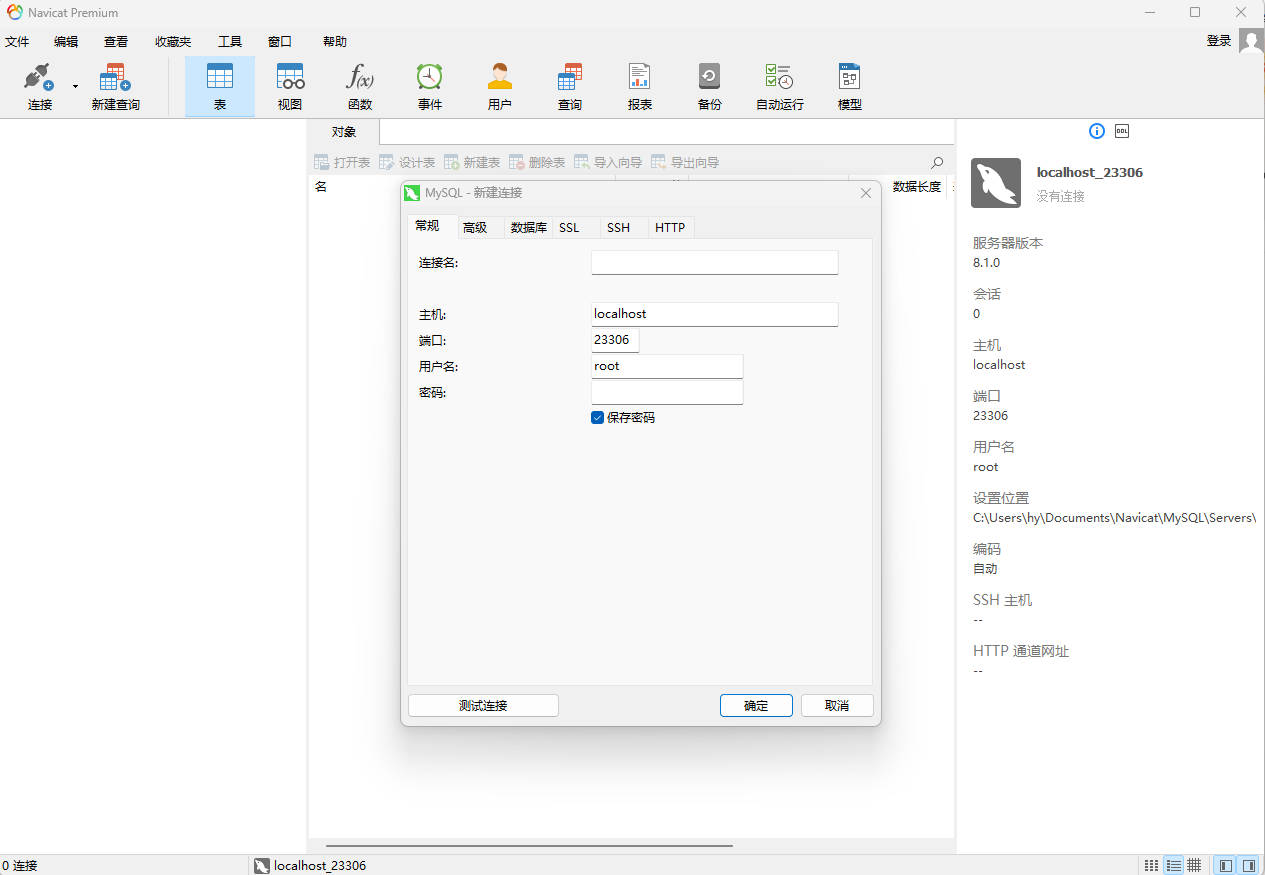Open the 编辑 menu
This screenshot has width=1265, height=875.
pyautogui.click(x=66, y=42)
